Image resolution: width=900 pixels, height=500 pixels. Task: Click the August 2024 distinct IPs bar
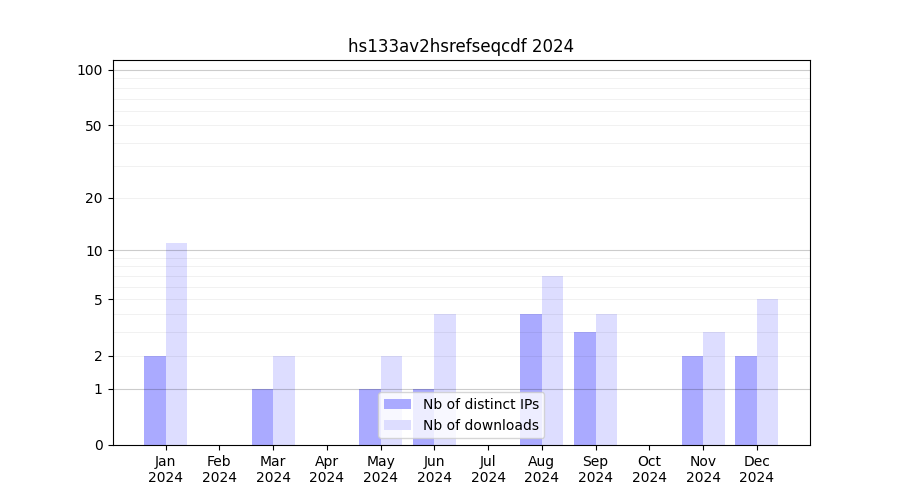[531, 380]
